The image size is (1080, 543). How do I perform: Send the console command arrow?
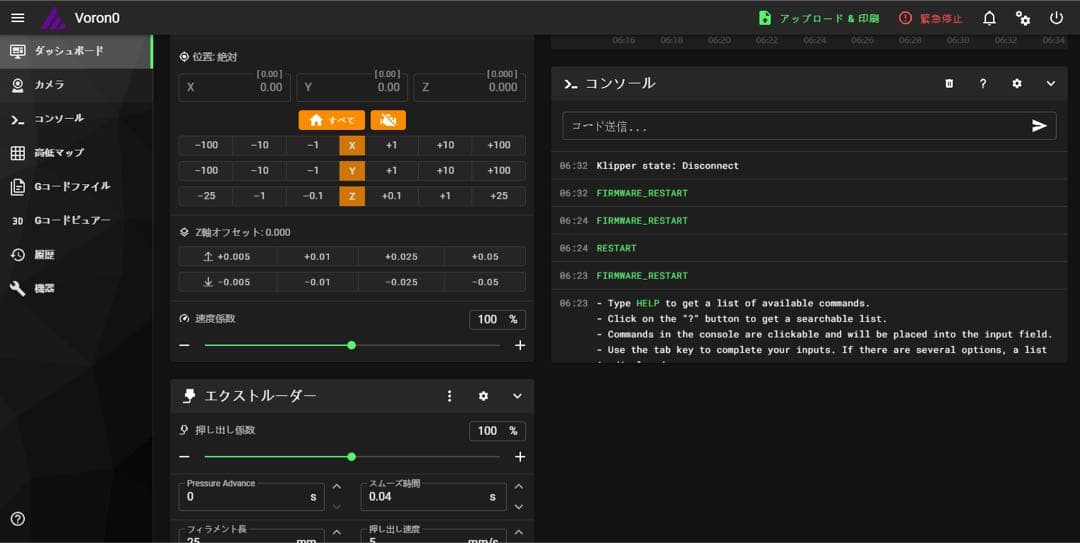pyautogui.click(x=1039, y=126)
